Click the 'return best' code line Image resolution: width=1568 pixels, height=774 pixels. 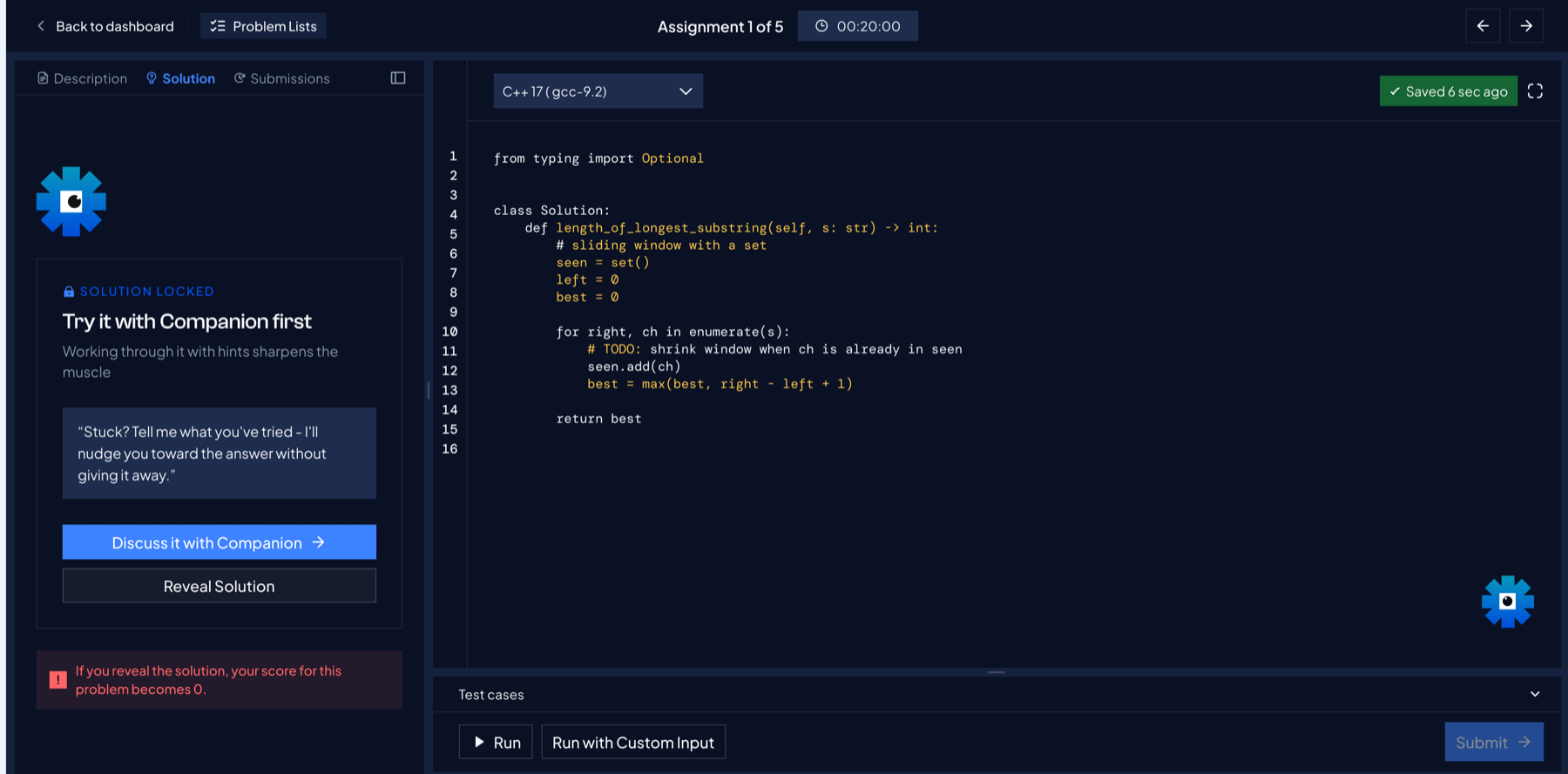(x=598, y=419)
